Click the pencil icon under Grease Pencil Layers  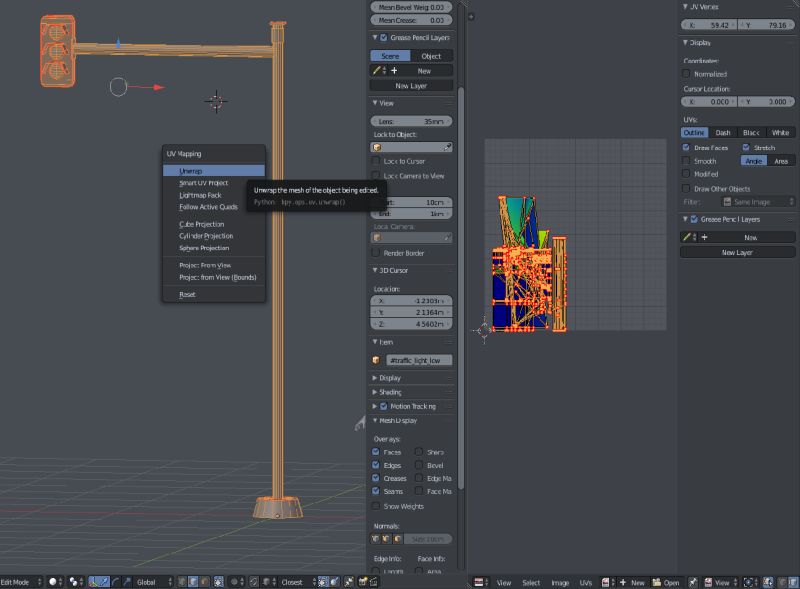(689, 236)
